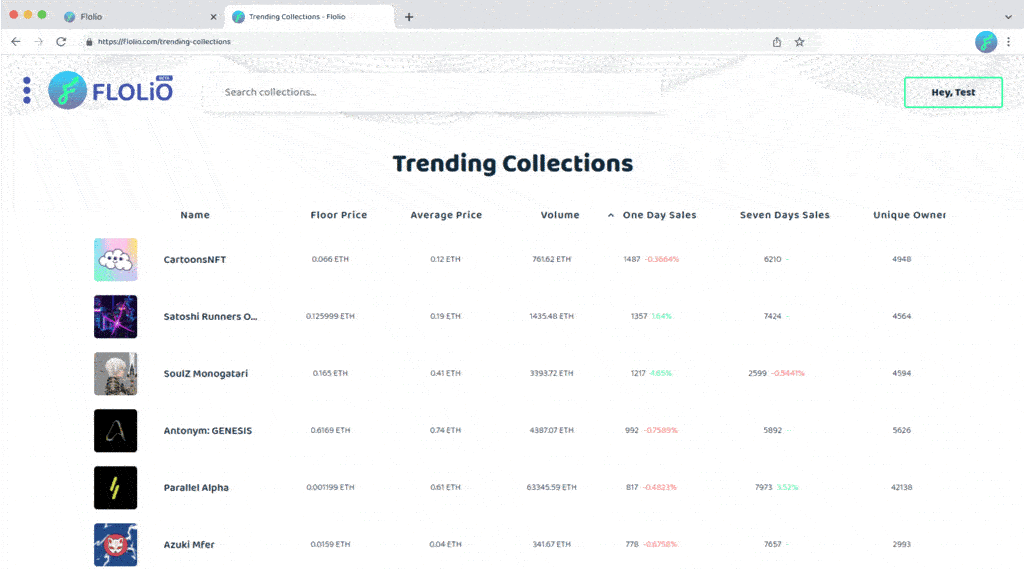Click the Trending Collections heading
Image resolution: width=1024 pixels, height=569 pixels.
(x=513, y=164)
